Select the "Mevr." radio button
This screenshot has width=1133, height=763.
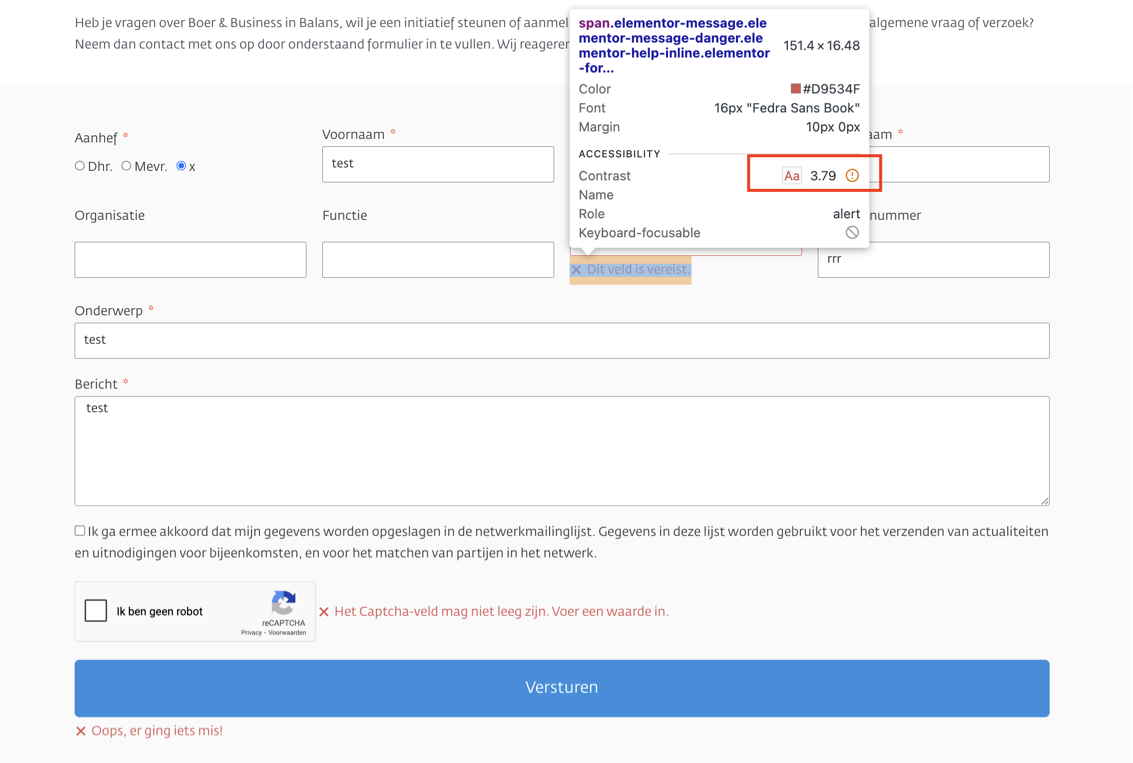(126, 166)
